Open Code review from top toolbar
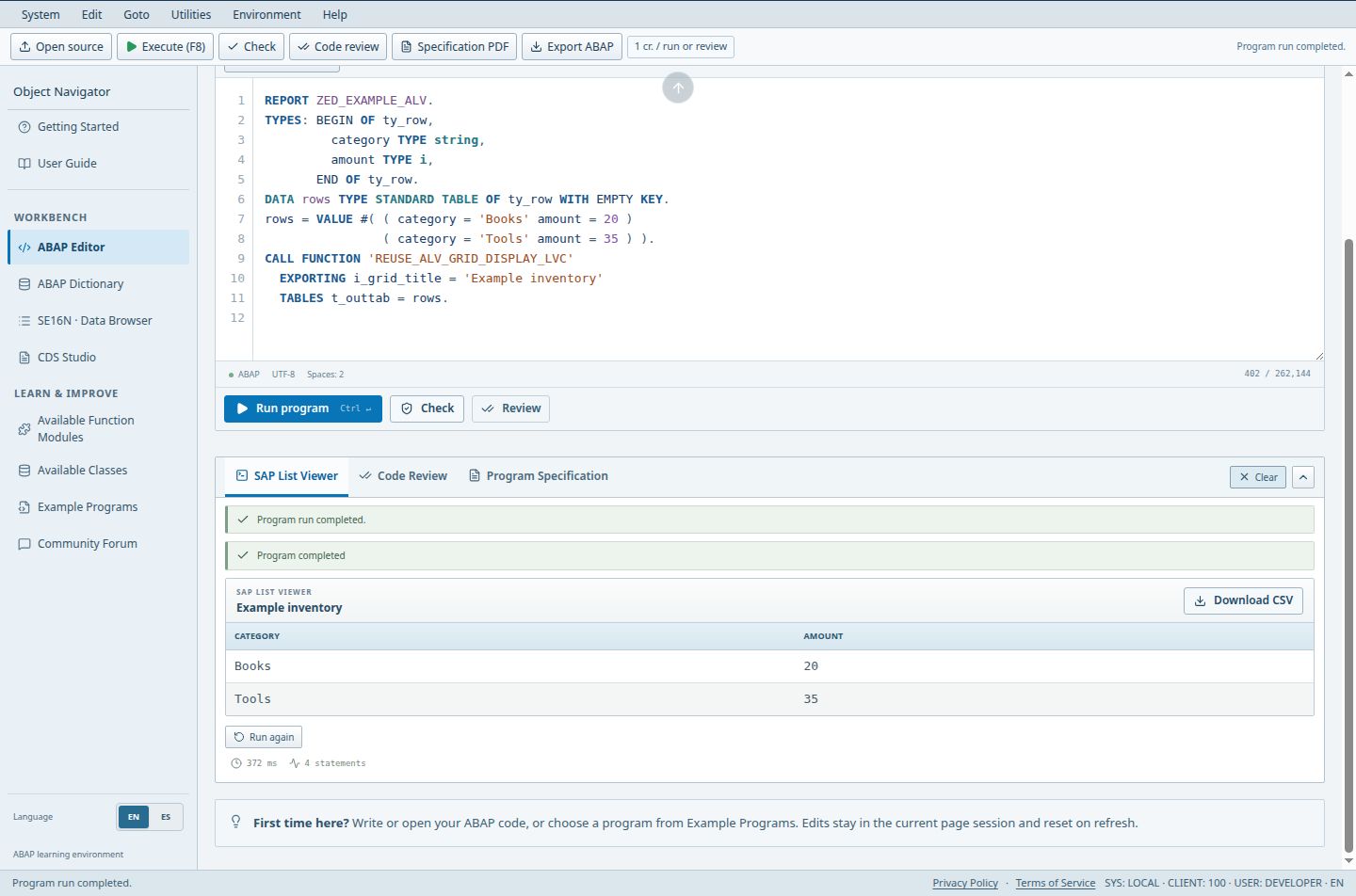Image resolution: width=1356 pixels, height=896 pixels. pyautogui.click(x=338, y=46)
